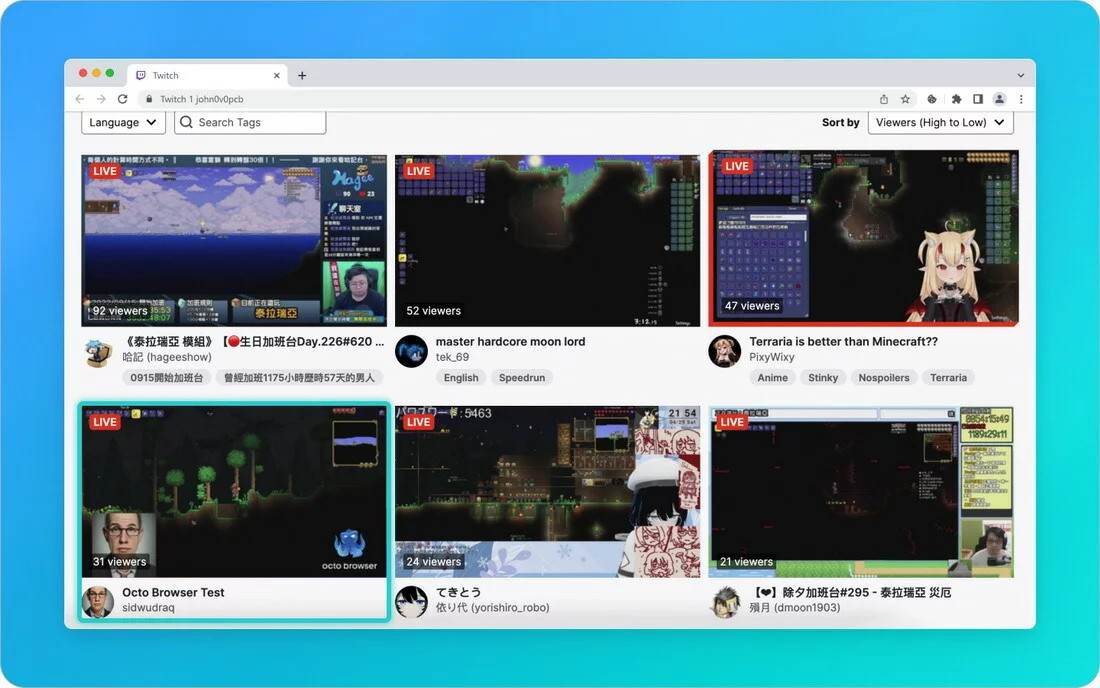This screenshot has height=688, width=1100.
Task: Open the dmoon1903 stream thumbnail
Action: [861, 492]
